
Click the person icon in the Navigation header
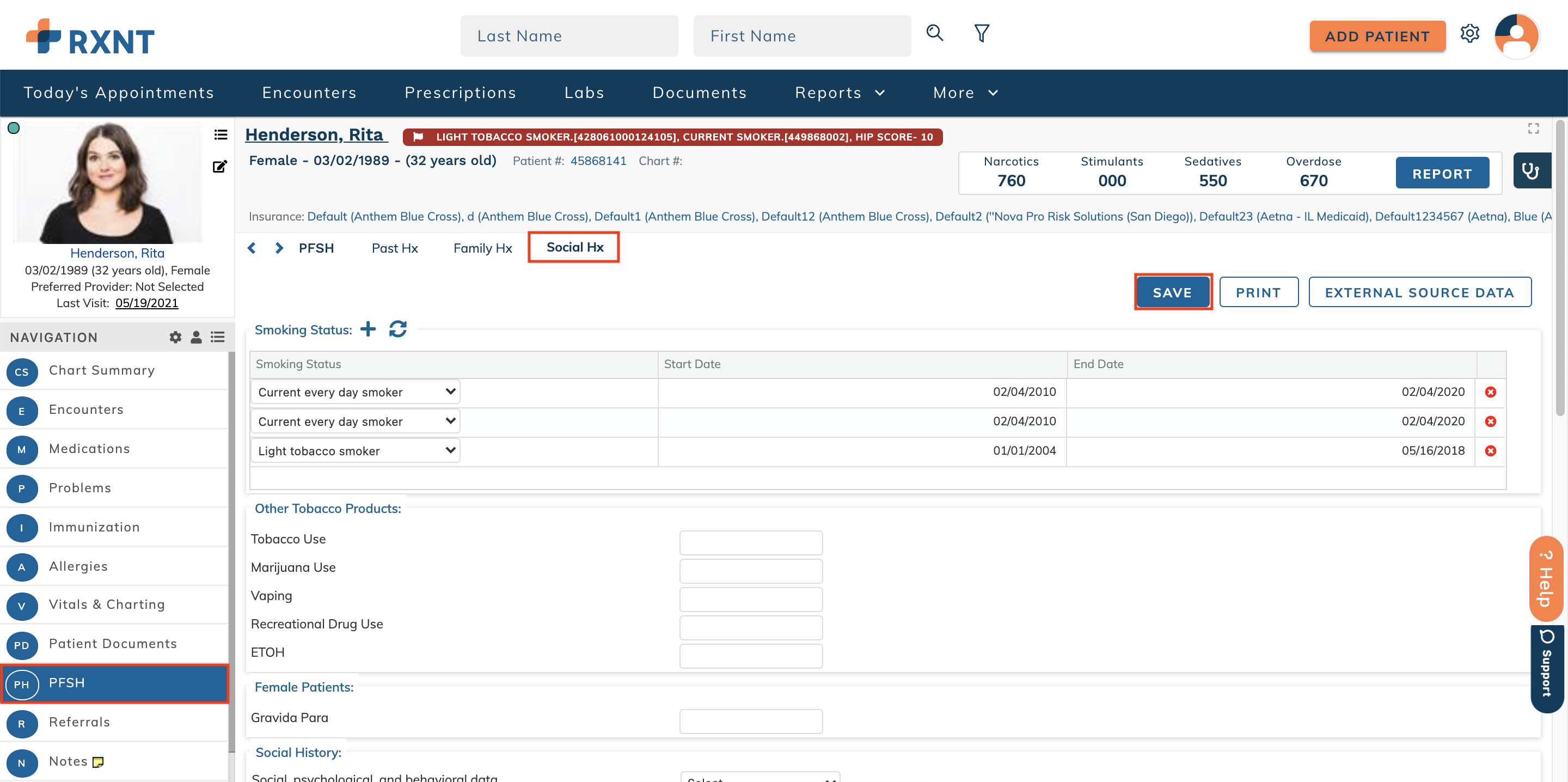[x=196, y=337]
